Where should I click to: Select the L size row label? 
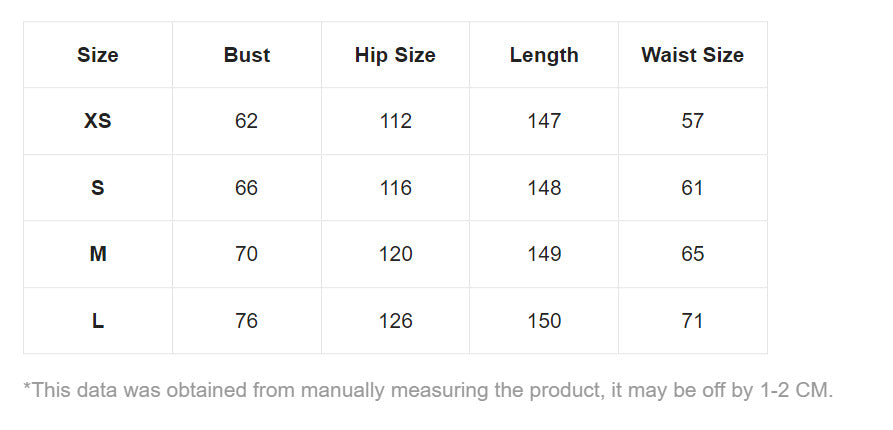pos(98,321)
